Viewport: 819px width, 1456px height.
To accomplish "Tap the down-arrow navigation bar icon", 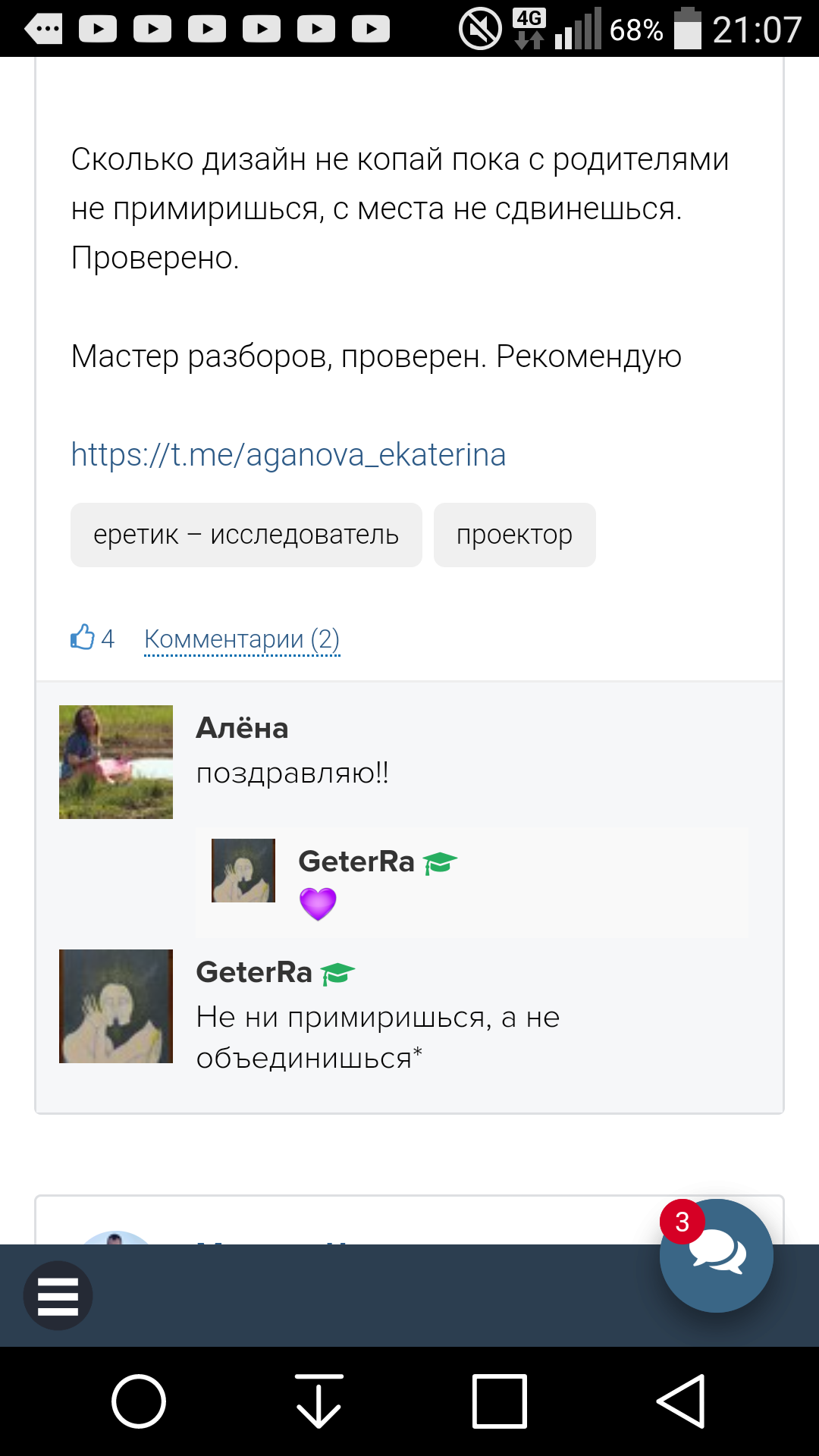I will 318,1401.
